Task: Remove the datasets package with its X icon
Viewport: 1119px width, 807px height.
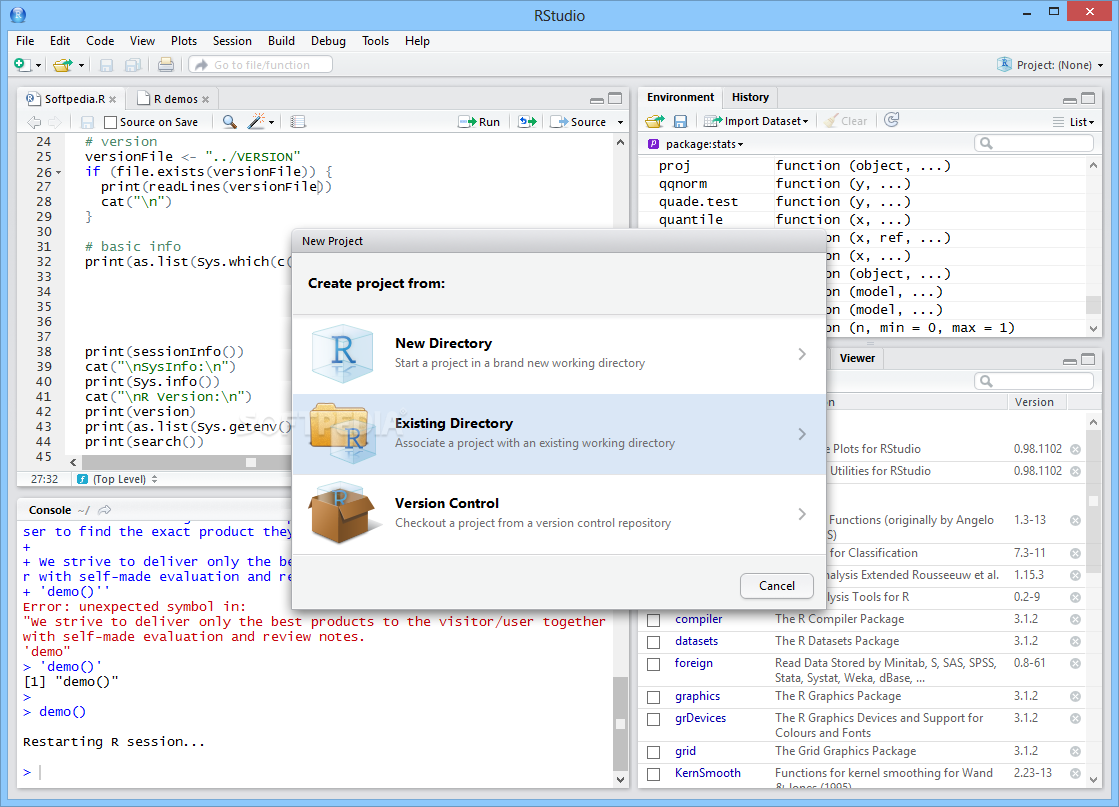Action: click(x=1075, y=641)
